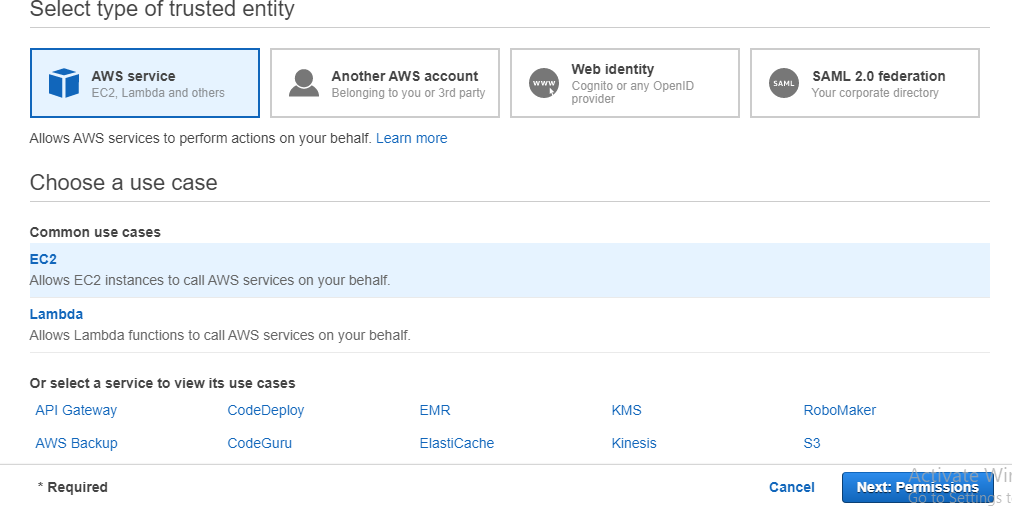This screenshot has height=509, width=1012.
Task: Select the AWS service trusted entity card
Action: pos(145,83)
